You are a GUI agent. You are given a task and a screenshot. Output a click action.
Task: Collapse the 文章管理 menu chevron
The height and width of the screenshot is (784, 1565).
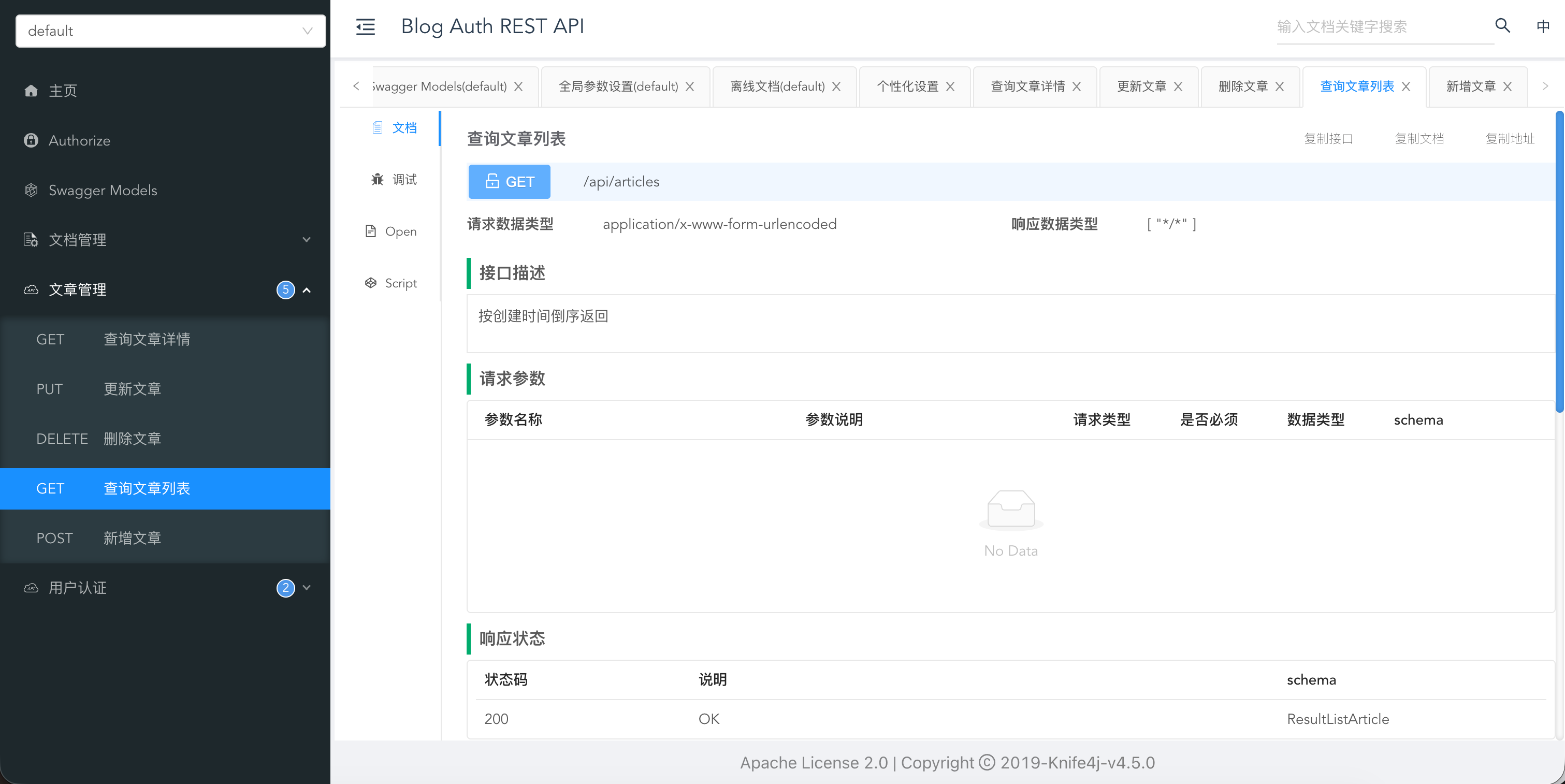pos(307,289)
